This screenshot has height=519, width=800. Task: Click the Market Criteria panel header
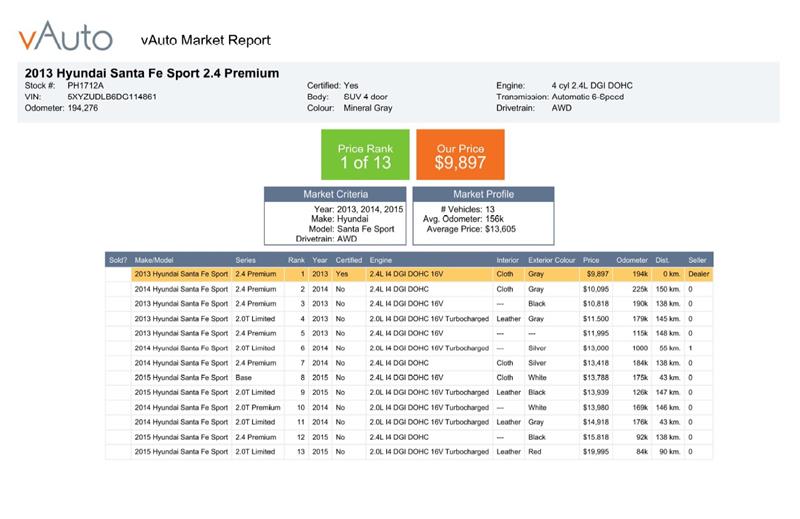click(335, 194)
